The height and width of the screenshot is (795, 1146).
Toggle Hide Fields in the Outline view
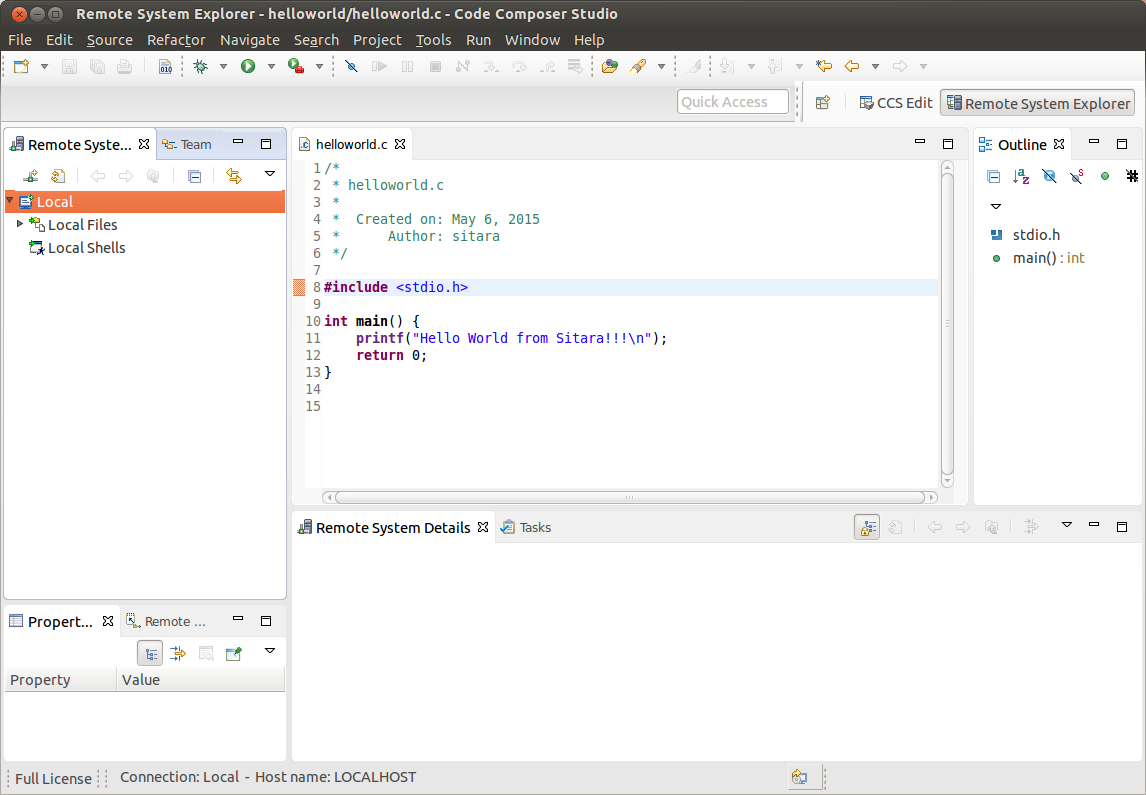coord(1049,177)
